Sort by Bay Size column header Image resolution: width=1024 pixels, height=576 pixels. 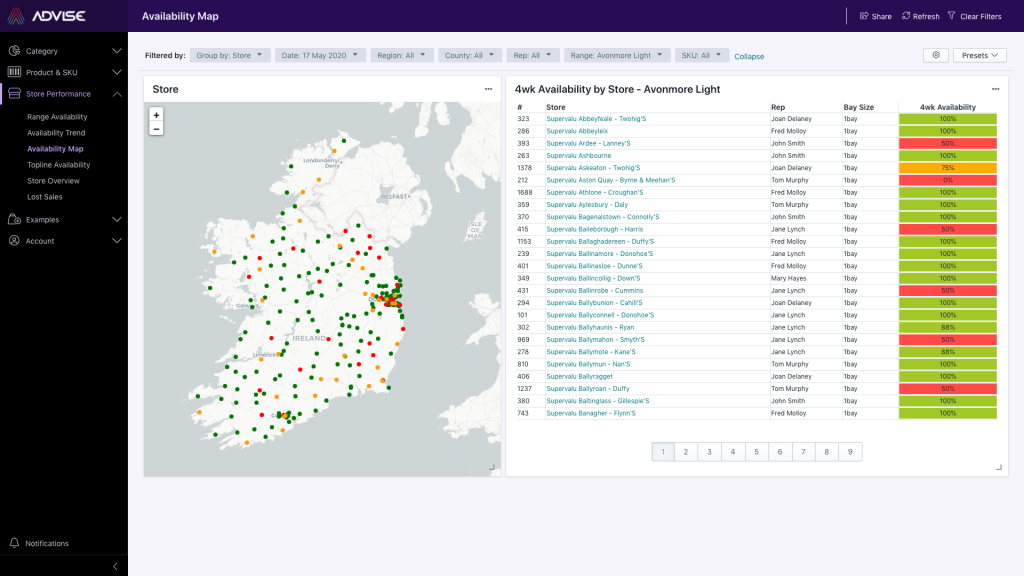(858, 107)
